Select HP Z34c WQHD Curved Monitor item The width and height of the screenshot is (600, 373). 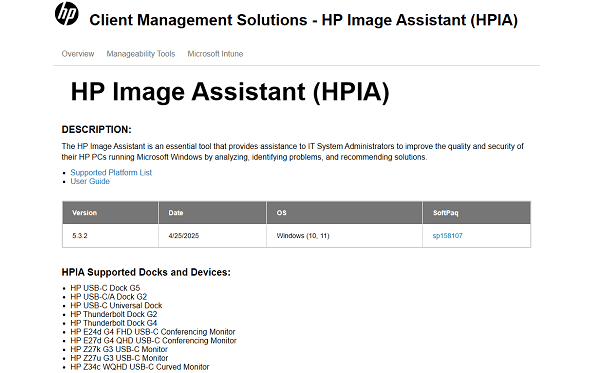pyautogui.click(x=140, y=367)
